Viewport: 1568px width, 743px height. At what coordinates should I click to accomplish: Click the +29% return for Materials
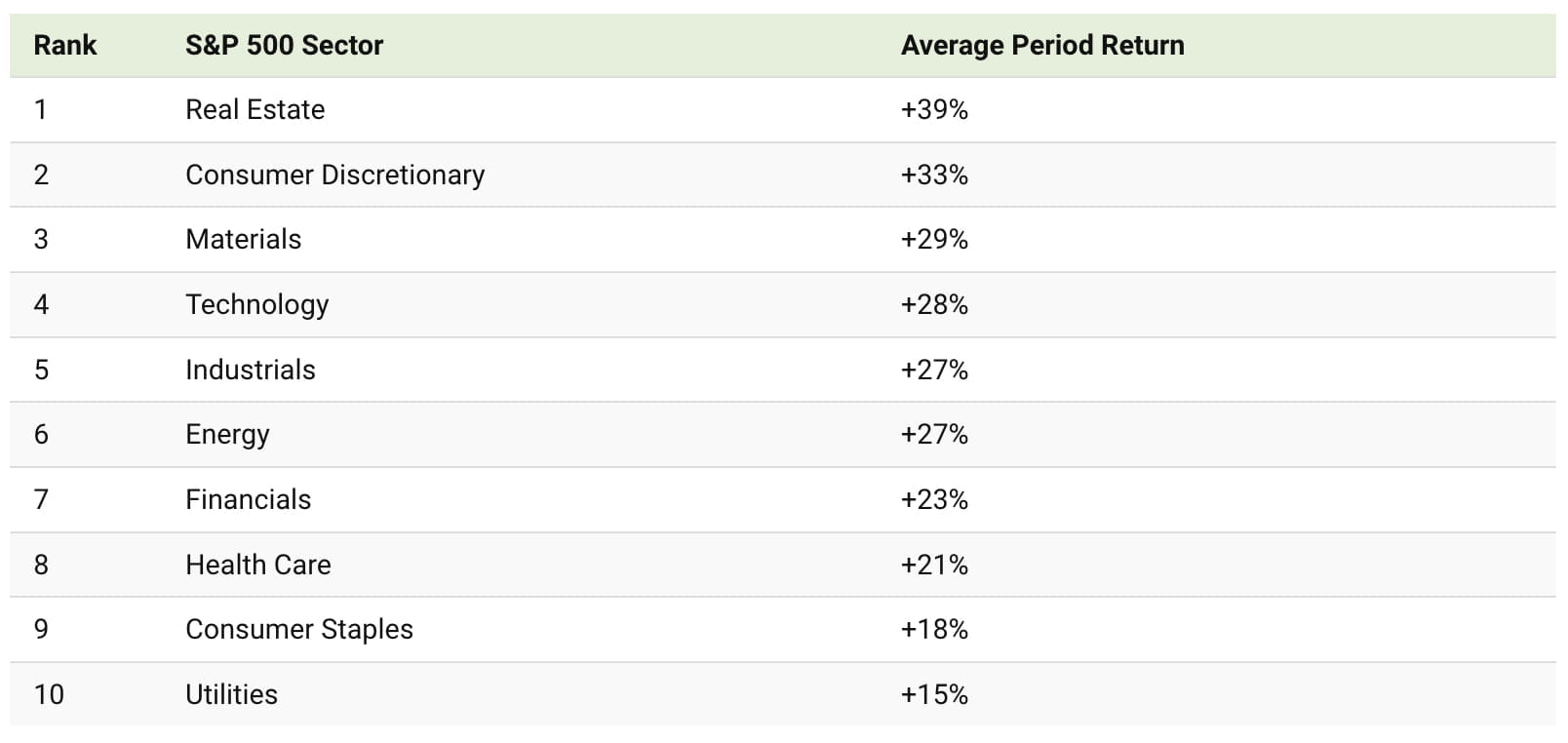[933, 239]
